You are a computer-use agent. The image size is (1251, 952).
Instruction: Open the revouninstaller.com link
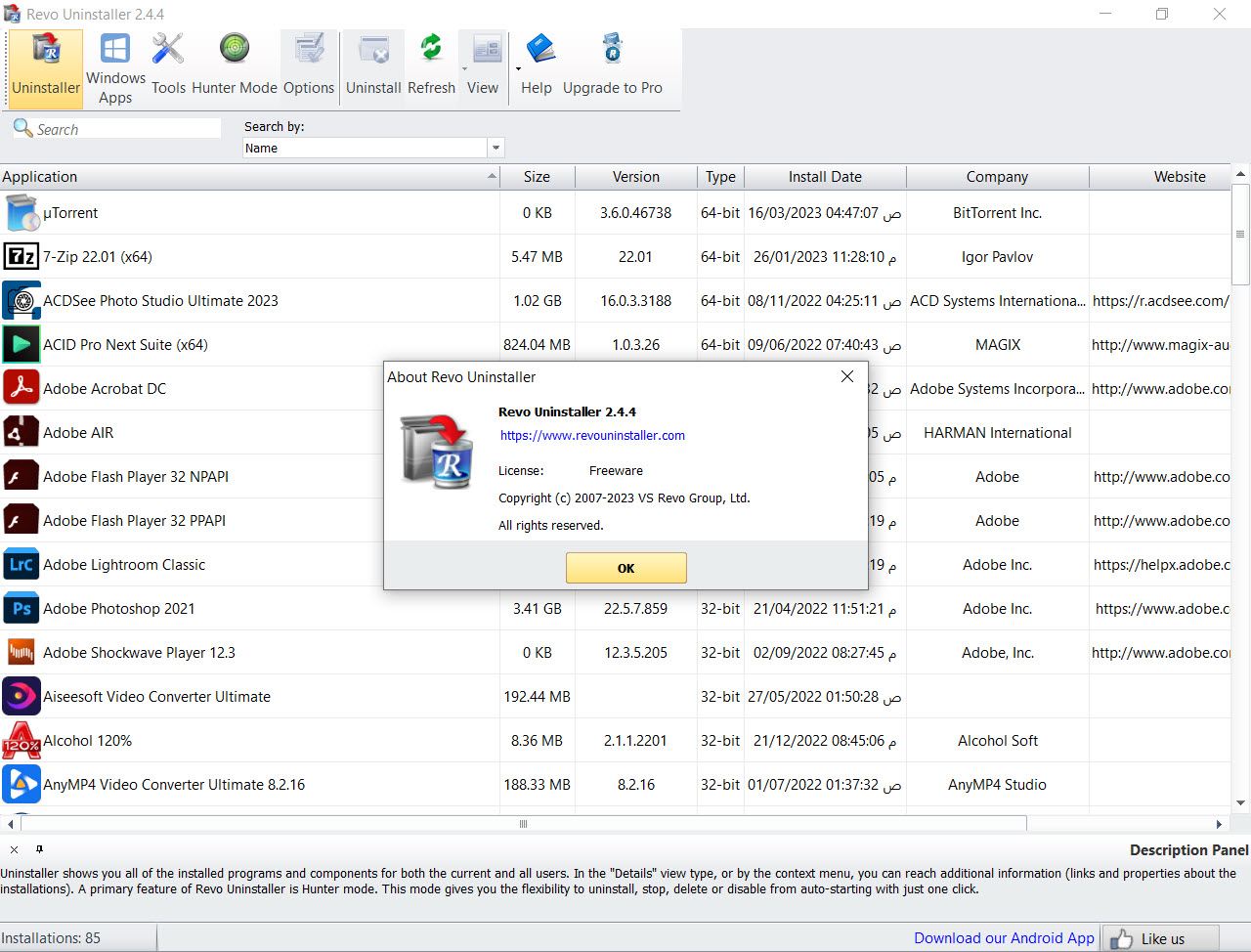click(x=592, y=436)
